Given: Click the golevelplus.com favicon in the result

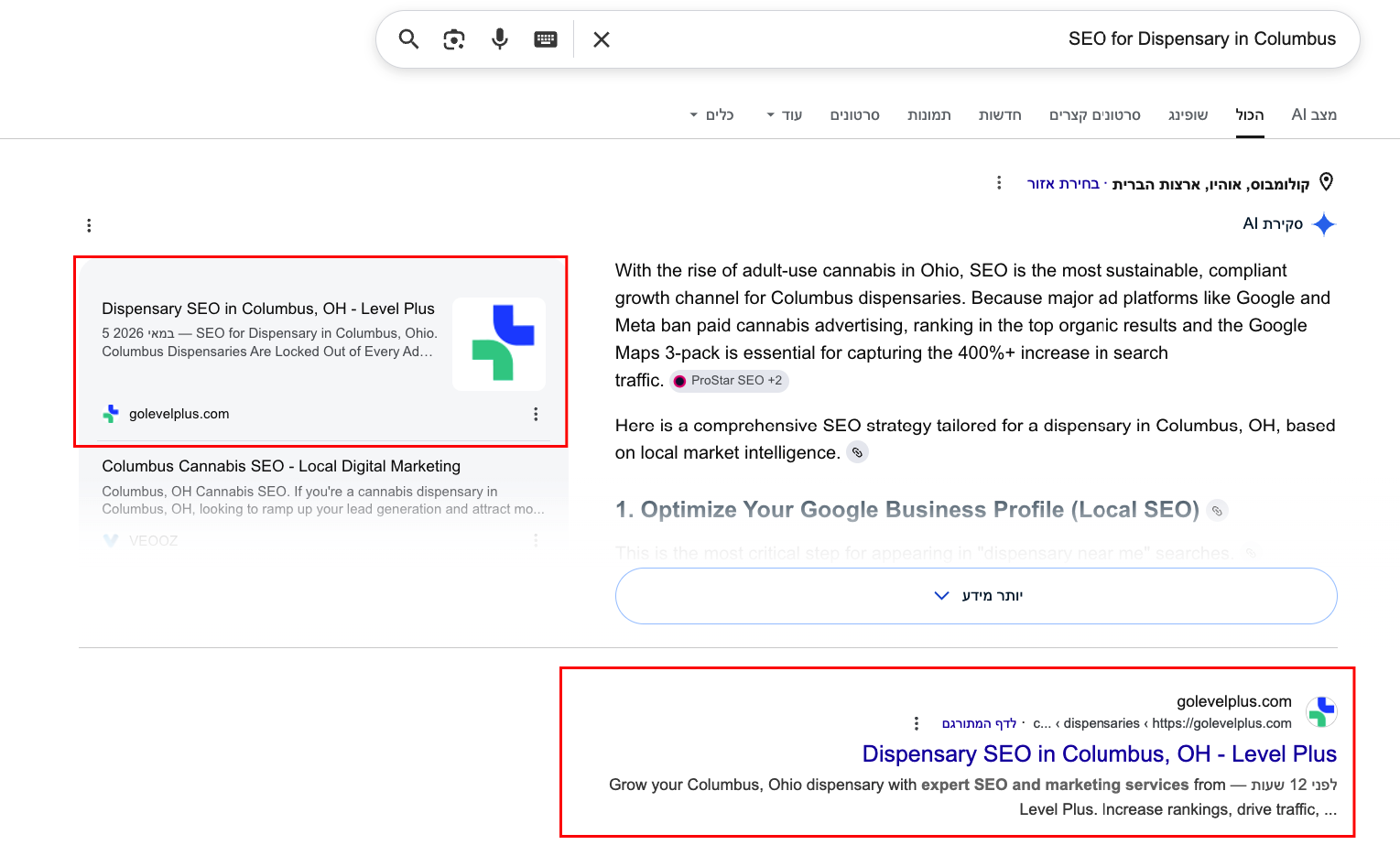Looking at the screenshot, I should 1321,711.
